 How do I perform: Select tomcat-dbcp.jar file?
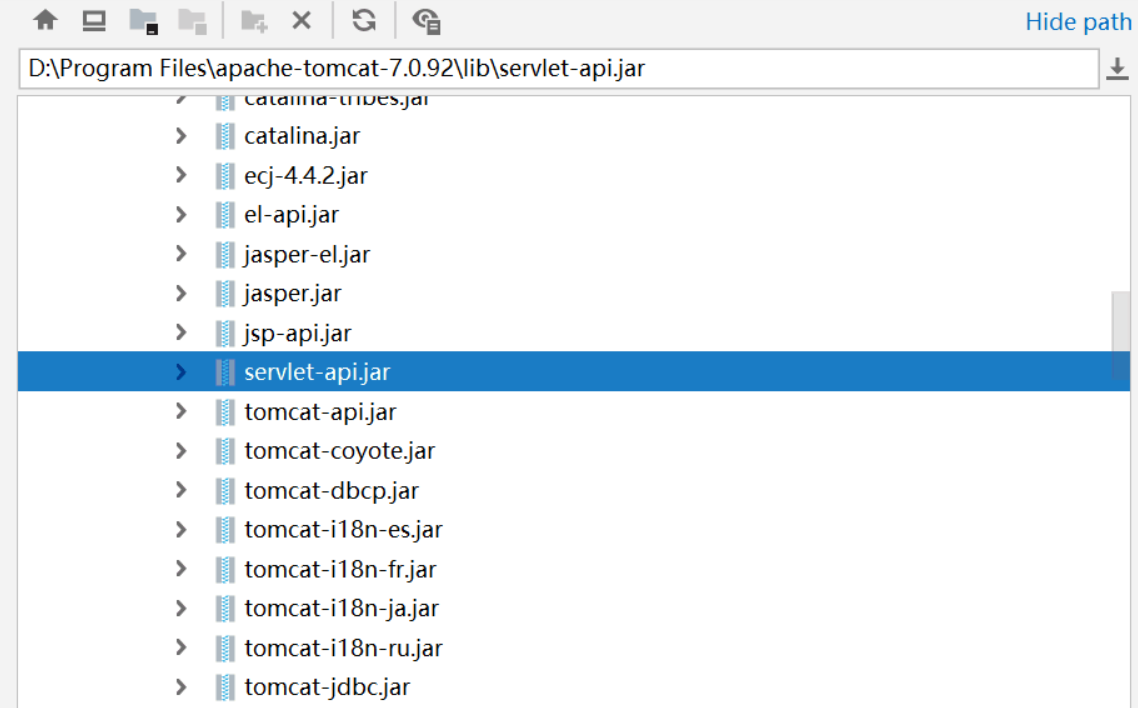point(332,490)
